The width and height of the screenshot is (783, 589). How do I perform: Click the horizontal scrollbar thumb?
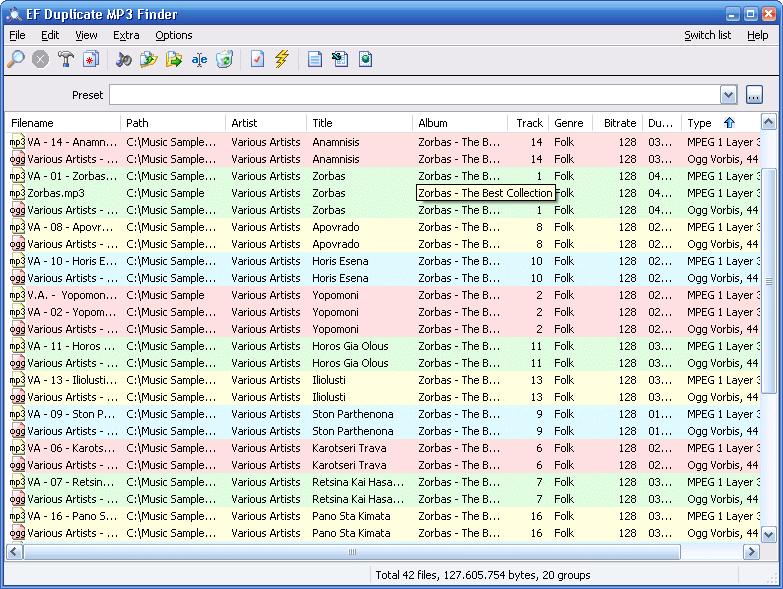coord(352,552)
